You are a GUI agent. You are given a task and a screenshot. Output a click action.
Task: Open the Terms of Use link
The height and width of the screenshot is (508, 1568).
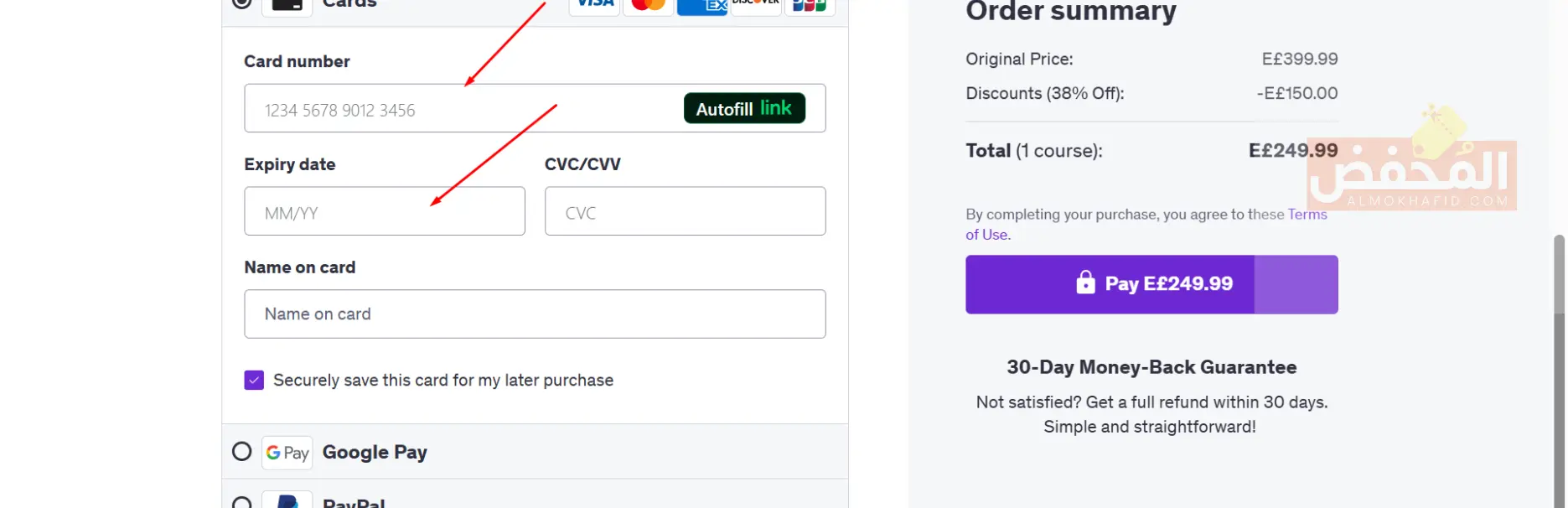[1146, 225]
